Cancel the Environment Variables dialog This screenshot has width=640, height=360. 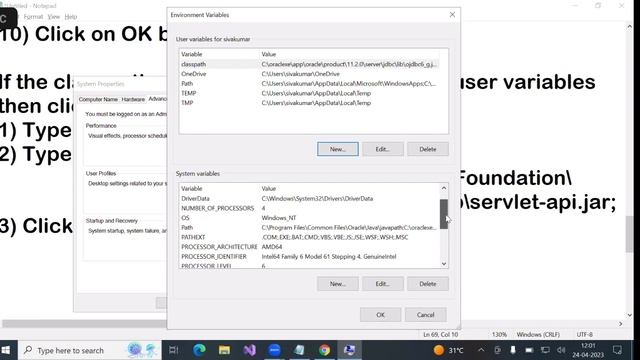tap(425, 315)
